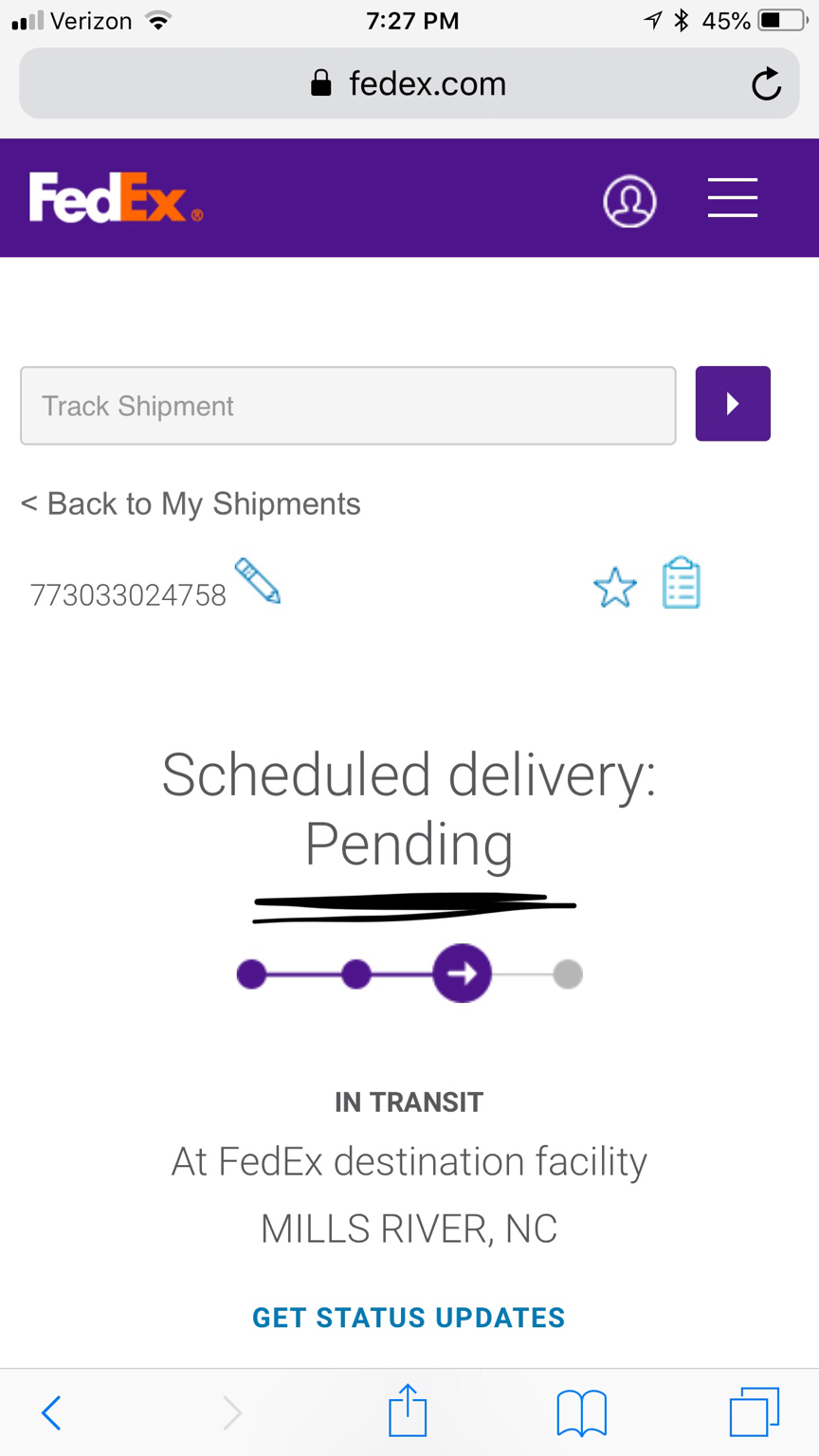This screenshot has width=819, height=1456.
Task: Show open Safari tabs overview
Action: click(755, 1411)
